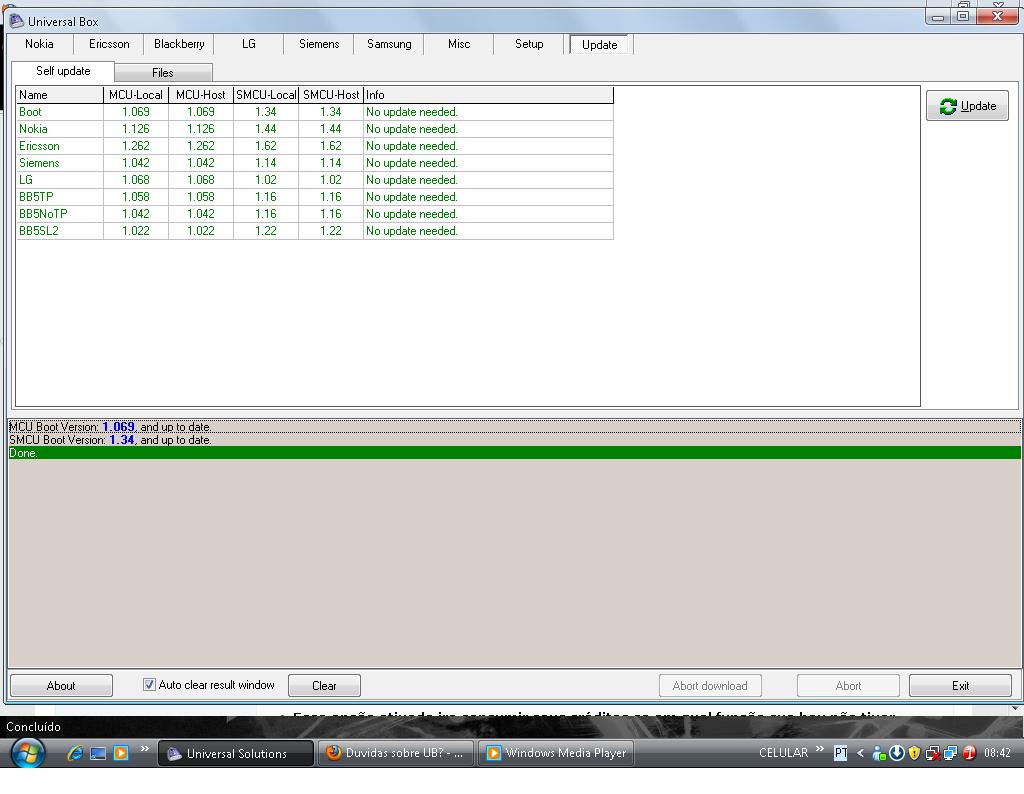Open the Blackberry tab
Screen dimensions: 1024x794
pyautogui.click(x=179, y=44)
